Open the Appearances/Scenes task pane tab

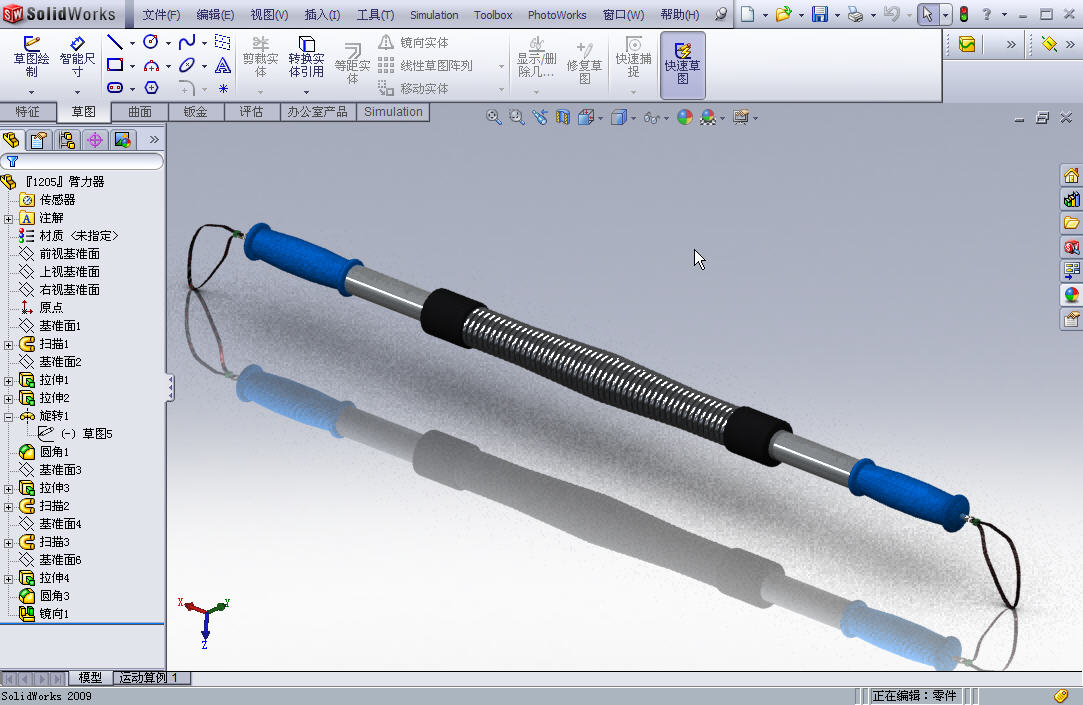coord(1071,295)
